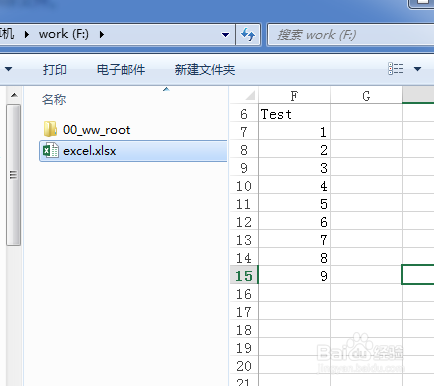Select row 7 header in Excel
The image size is (434, 386).
click(x=244, y=132)
